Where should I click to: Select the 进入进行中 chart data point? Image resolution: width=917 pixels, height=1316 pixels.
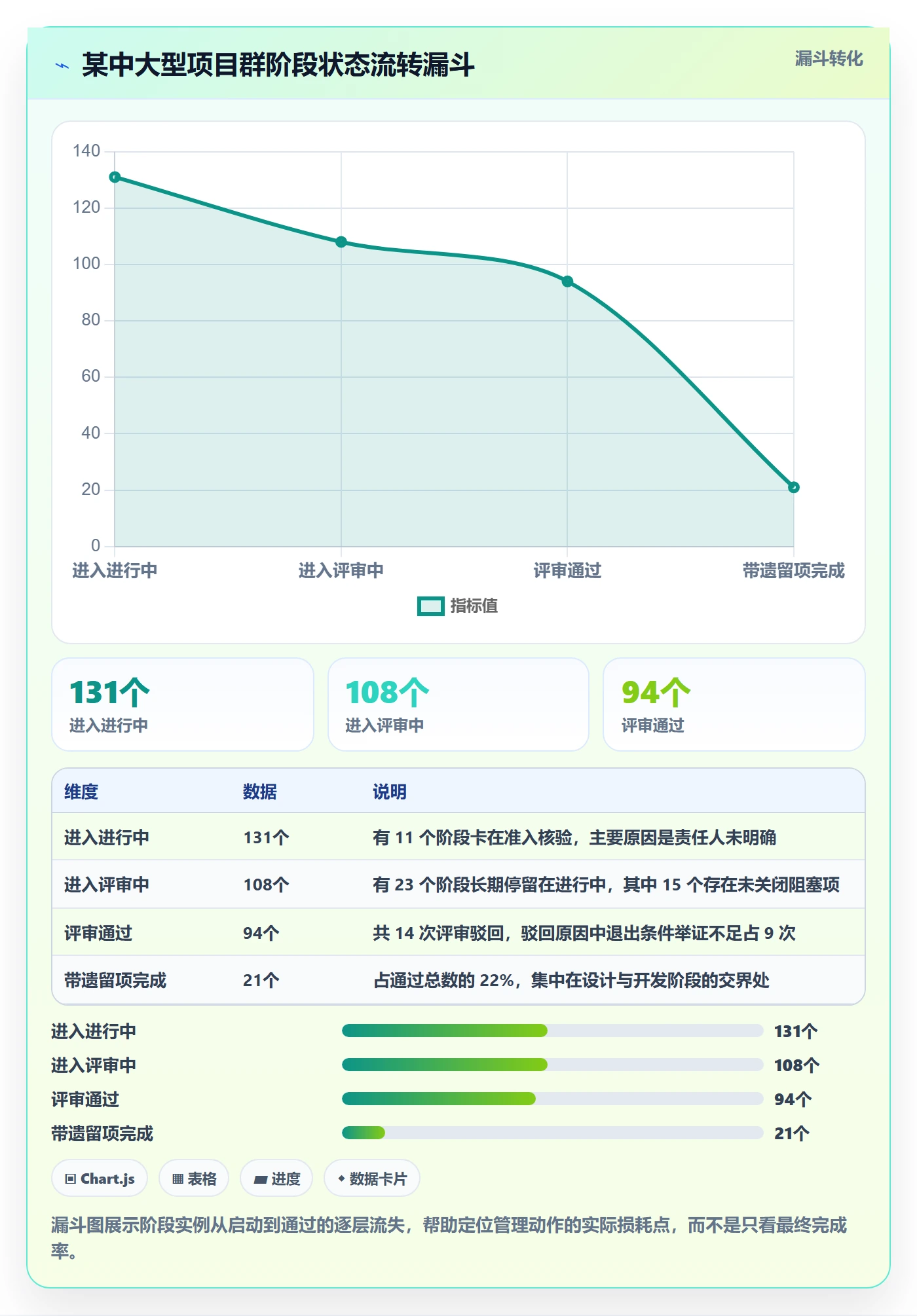(115, 177)
